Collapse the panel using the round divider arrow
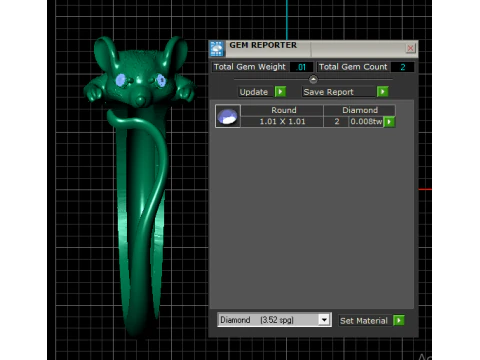Viewport: 480px width, 360px height. pyautogui.click(x=313, y=79)
